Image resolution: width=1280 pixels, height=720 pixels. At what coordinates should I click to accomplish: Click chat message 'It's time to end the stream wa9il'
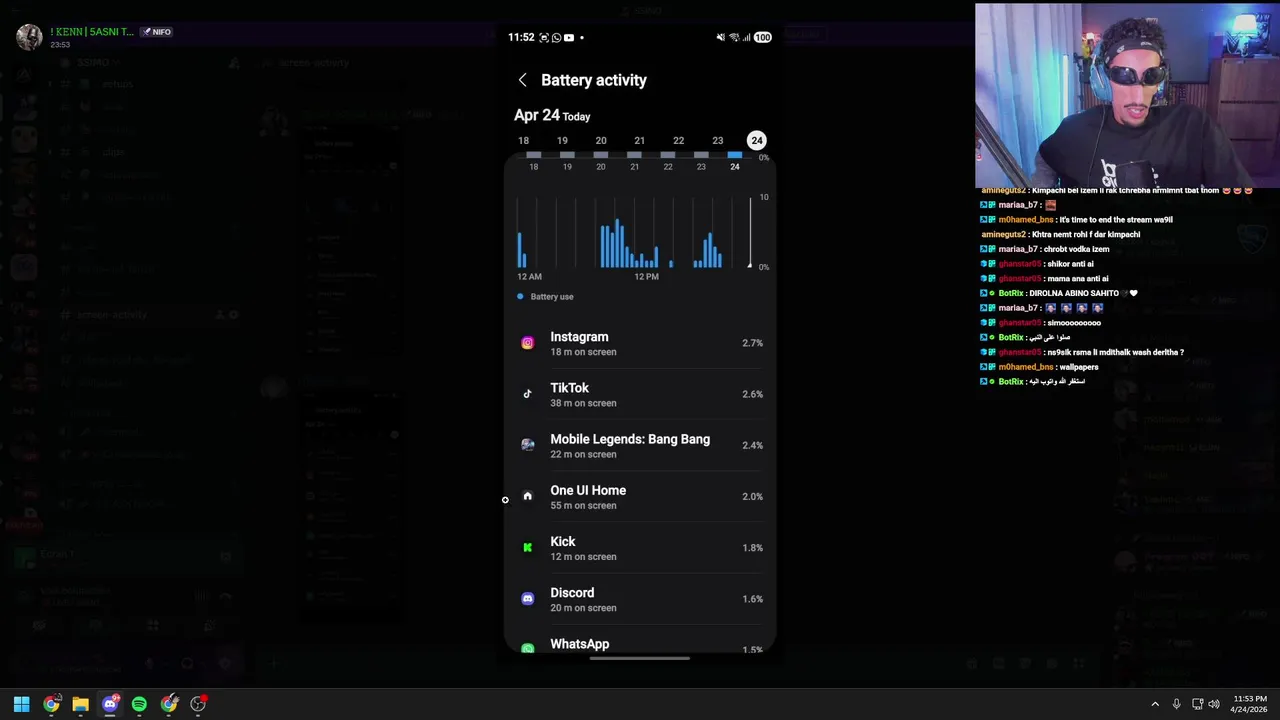pos(1115,219)
